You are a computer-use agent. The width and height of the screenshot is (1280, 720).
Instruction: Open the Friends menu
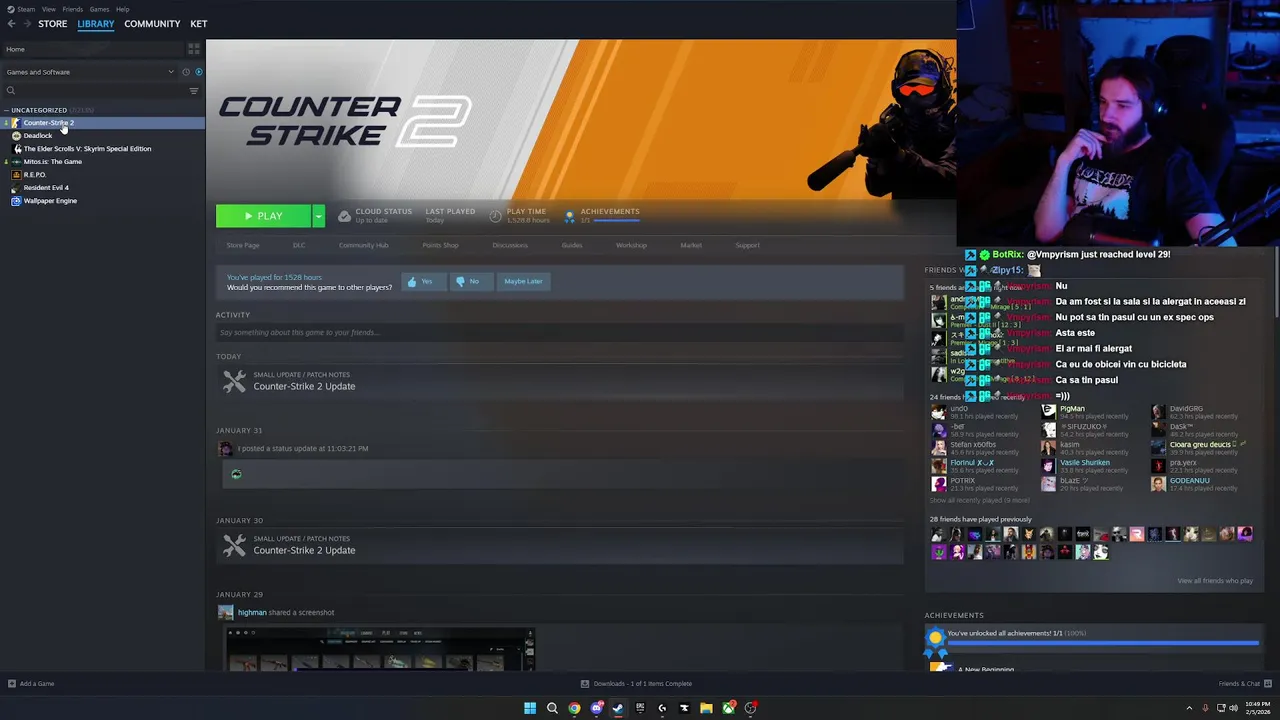click(x=73, y=9)
